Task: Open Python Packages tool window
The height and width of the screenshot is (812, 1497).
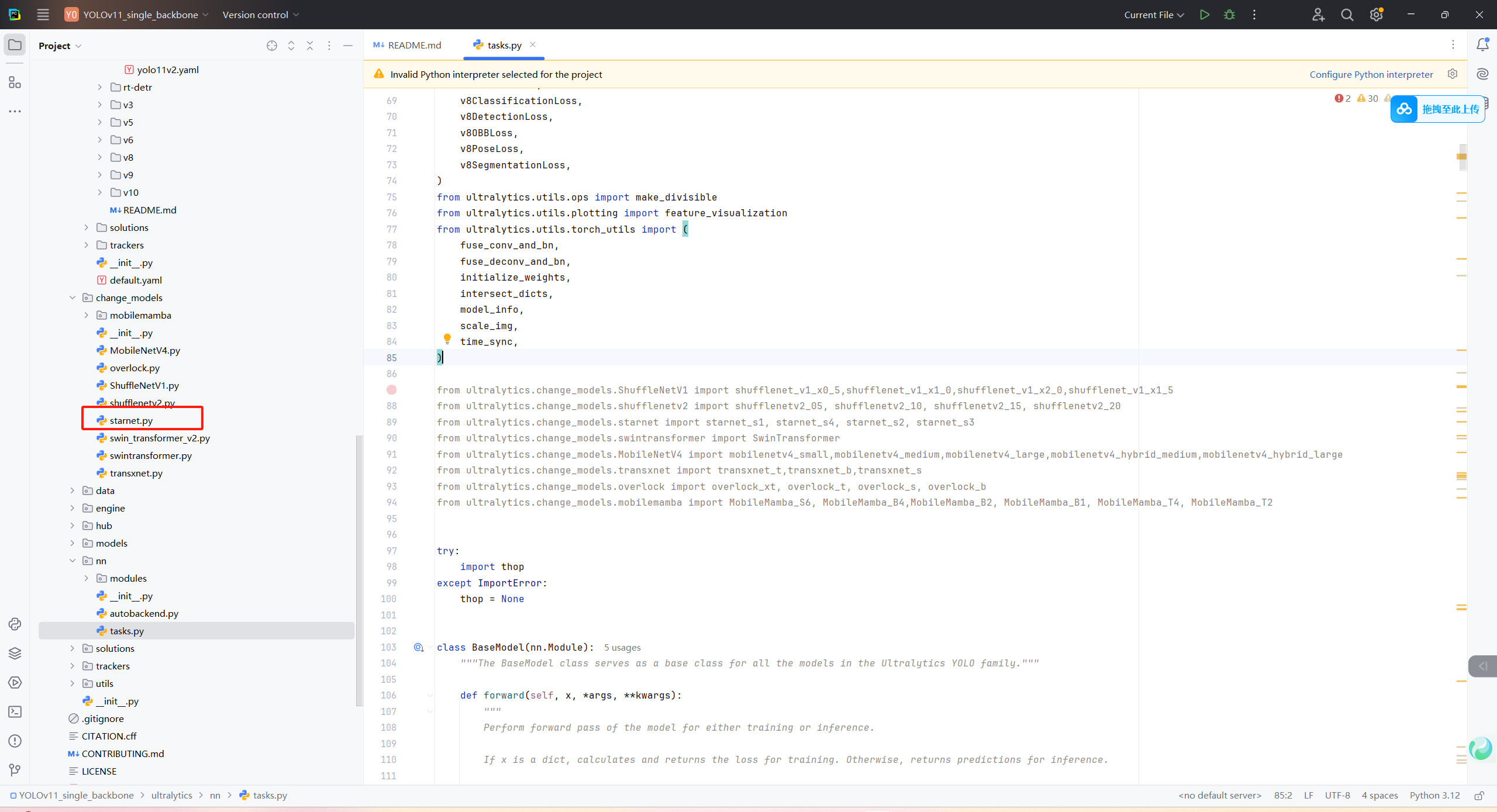Action: tap(15, 653)
